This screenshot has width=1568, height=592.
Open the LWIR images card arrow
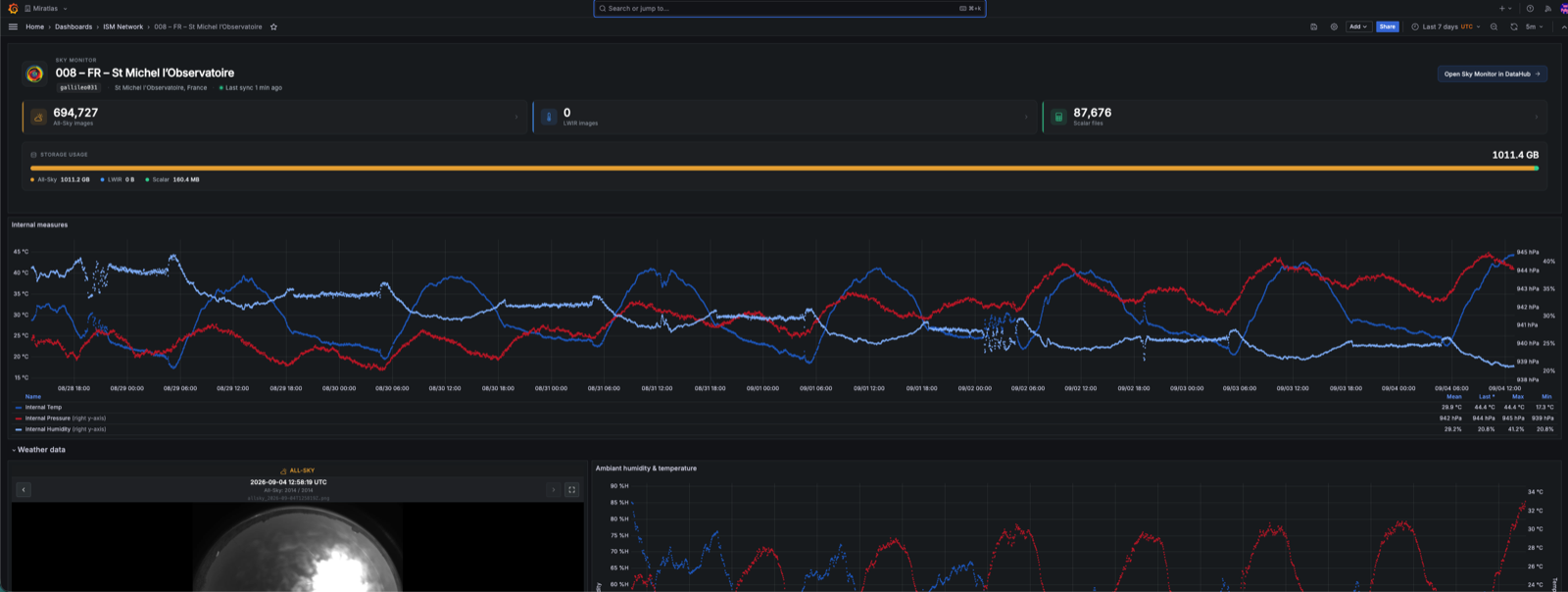coord(1026,117)
